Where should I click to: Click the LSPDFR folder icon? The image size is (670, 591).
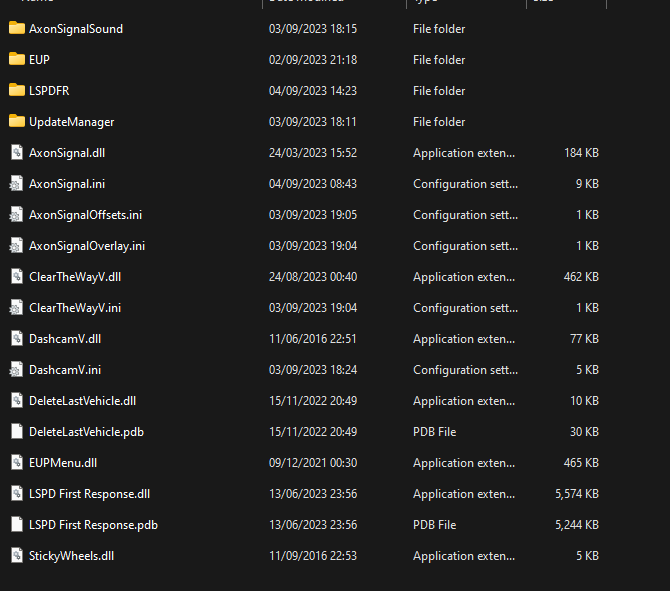[x=16, y=90]
